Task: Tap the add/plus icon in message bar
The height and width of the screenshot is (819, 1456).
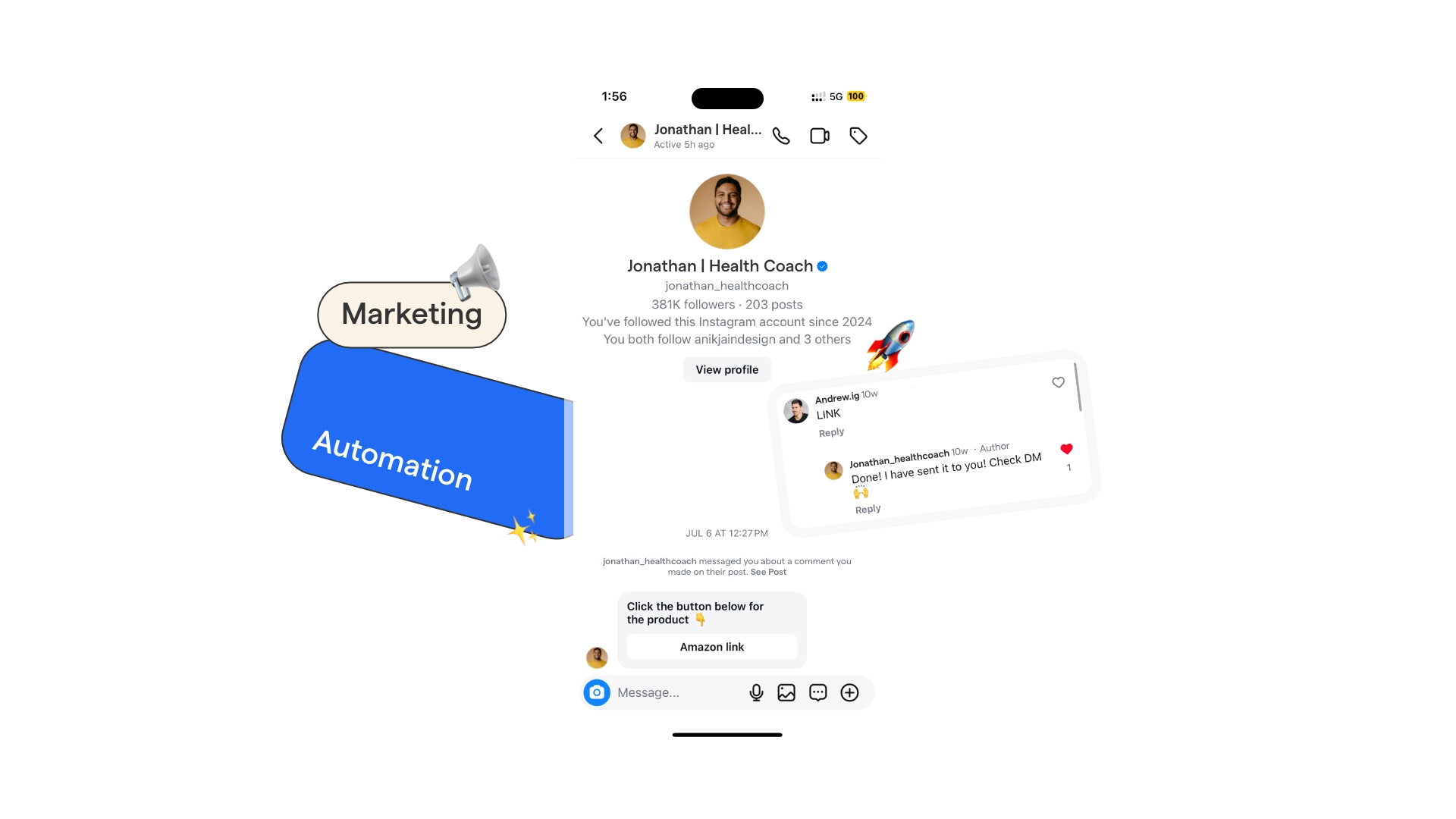Action: (850, 692)
